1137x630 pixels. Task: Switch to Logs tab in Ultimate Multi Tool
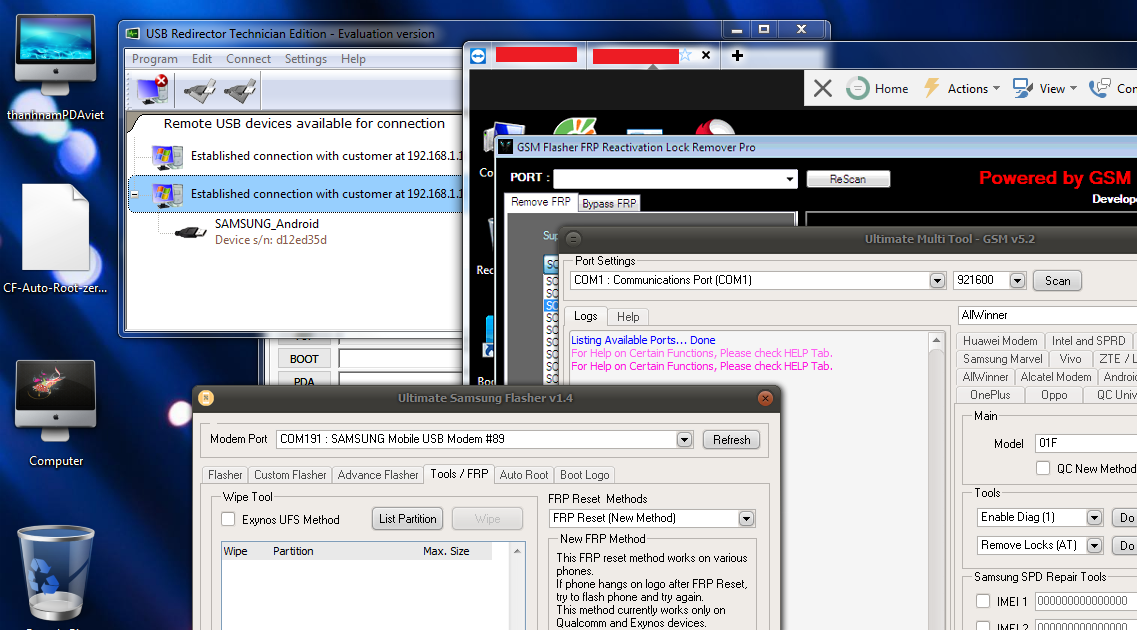(585, 316)
